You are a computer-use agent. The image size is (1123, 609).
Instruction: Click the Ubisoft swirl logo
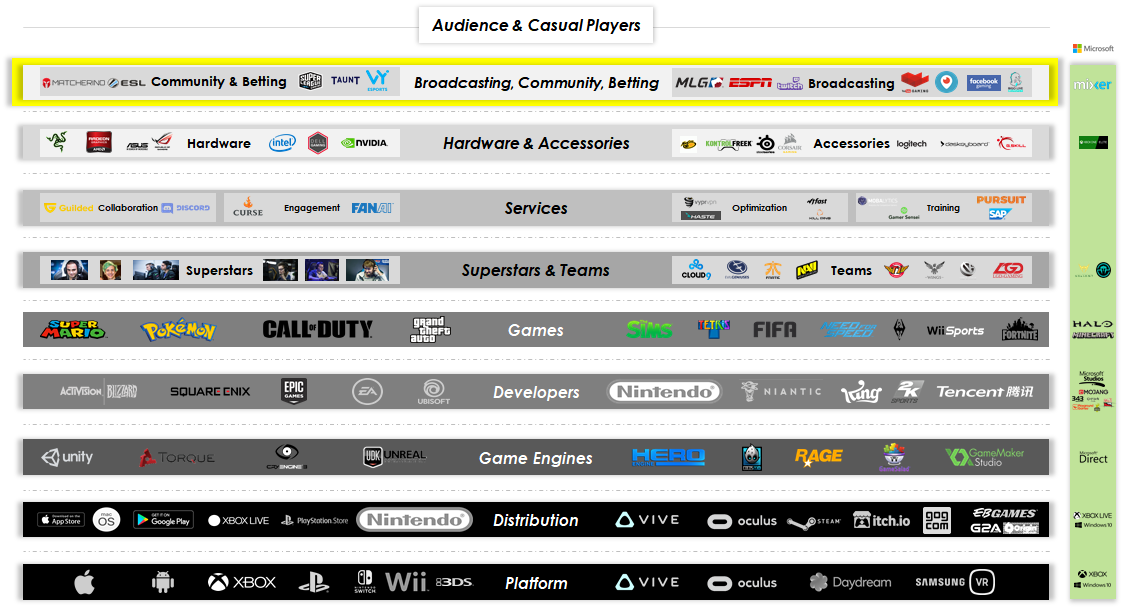click(433, 392)
